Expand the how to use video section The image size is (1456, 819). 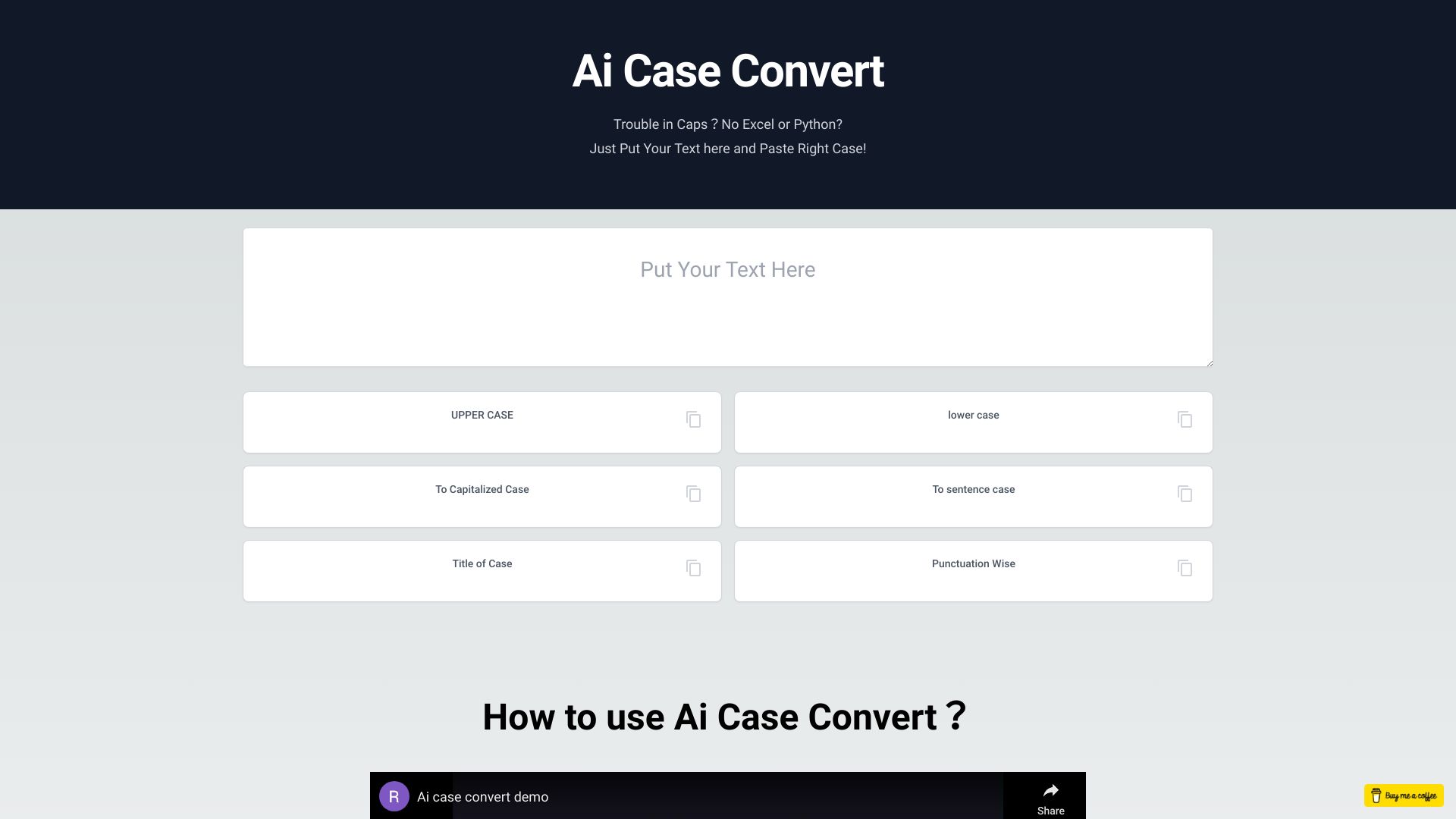(727, 796)
